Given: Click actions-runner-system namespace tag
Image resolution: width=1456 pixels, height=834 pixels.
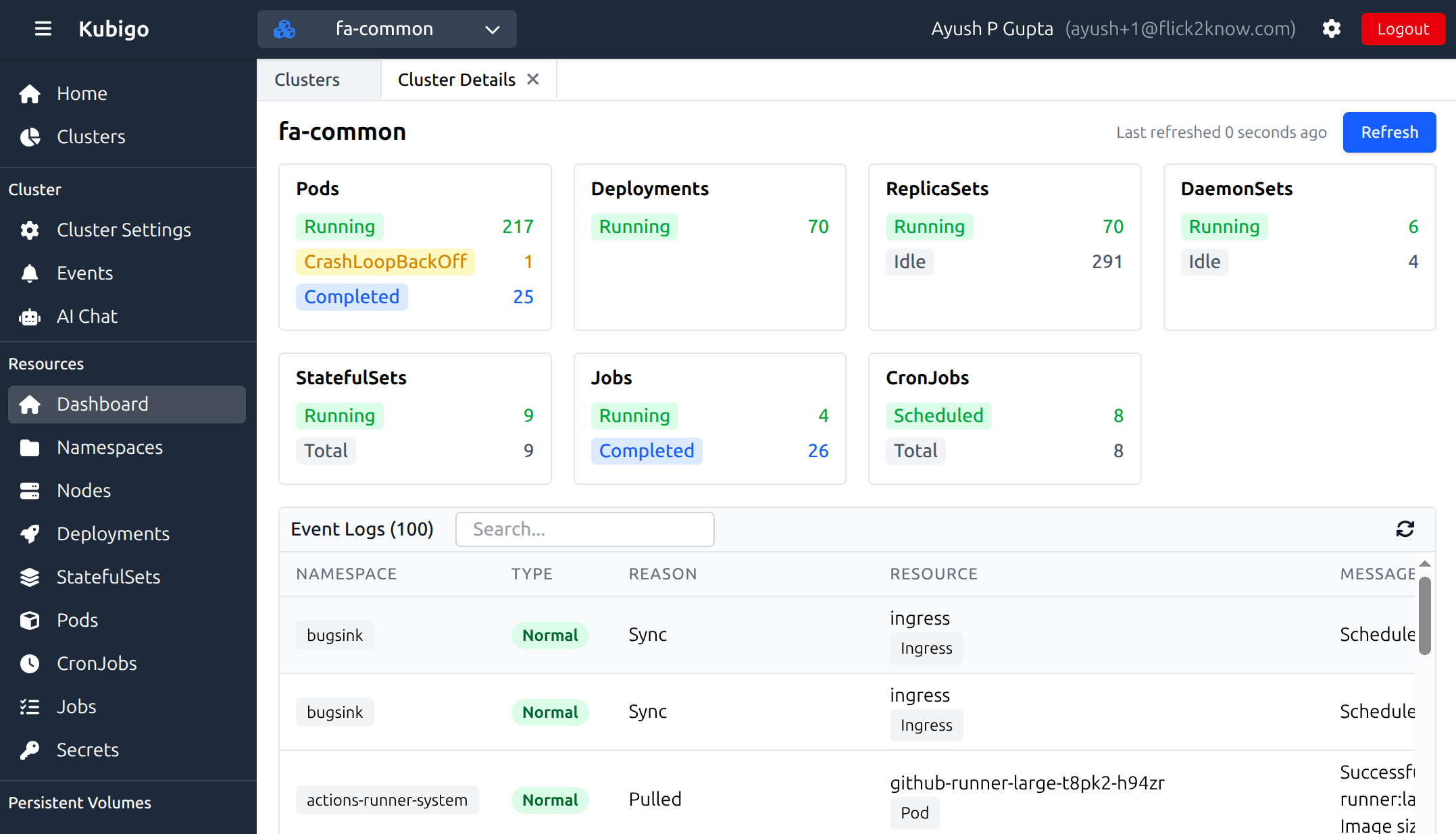Looking at the screenshot, I should (387, 800).
